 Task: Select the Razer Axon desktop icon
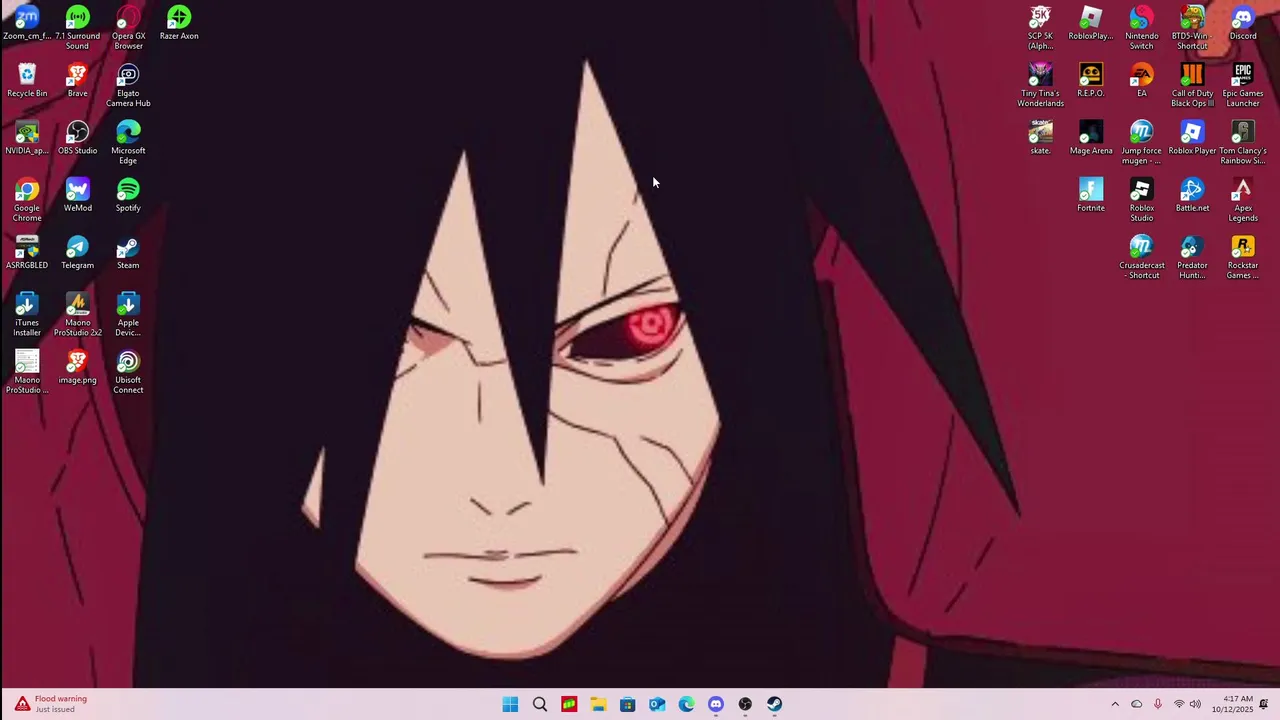[x=179, y=24]
